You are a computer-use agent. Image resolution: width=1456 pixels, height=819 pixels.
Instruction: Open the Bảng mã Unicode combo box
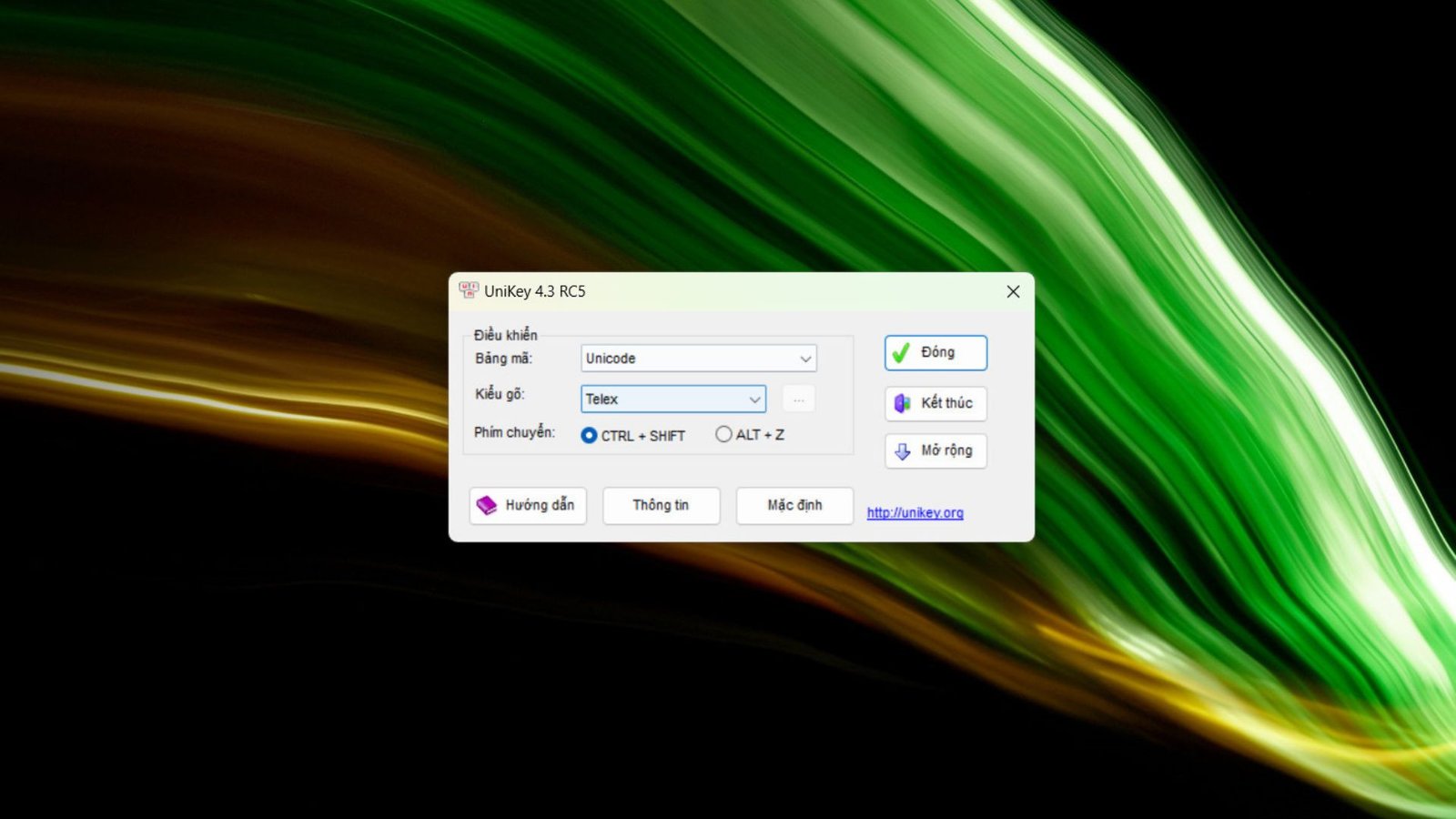click(x=687, y=359)
